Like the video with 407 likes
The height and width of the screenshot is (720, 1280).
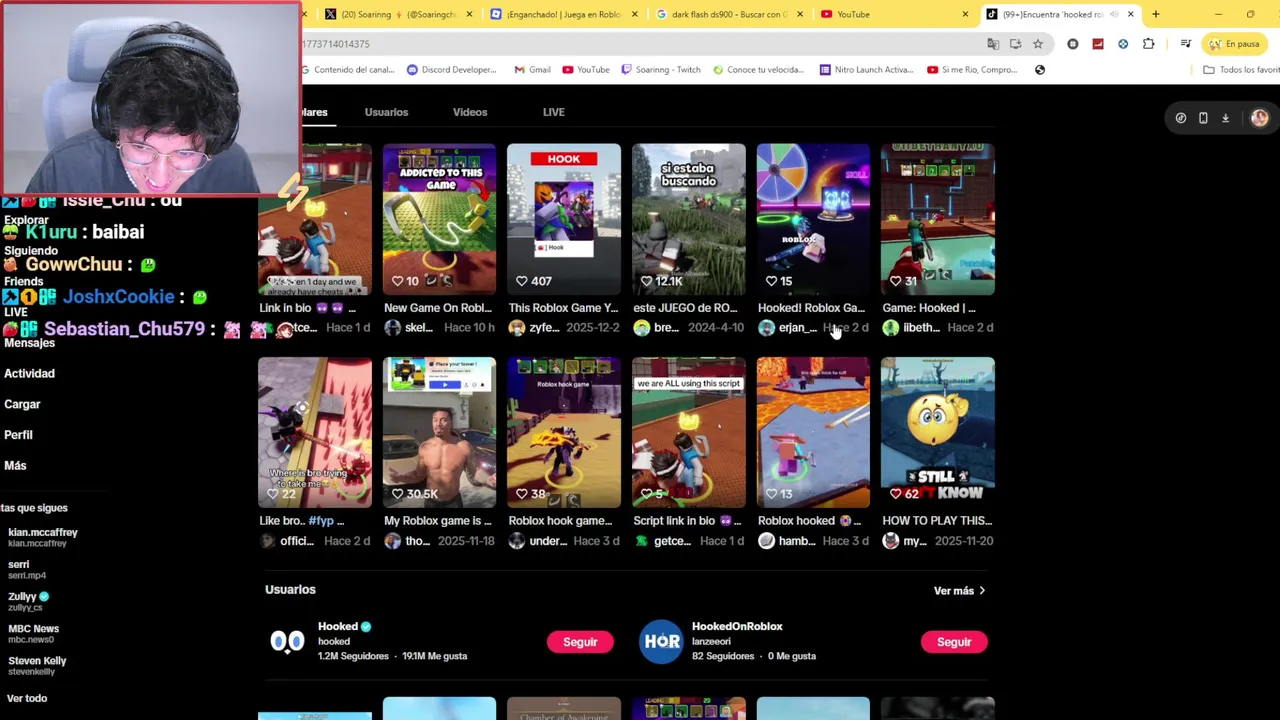click(521, 281)
